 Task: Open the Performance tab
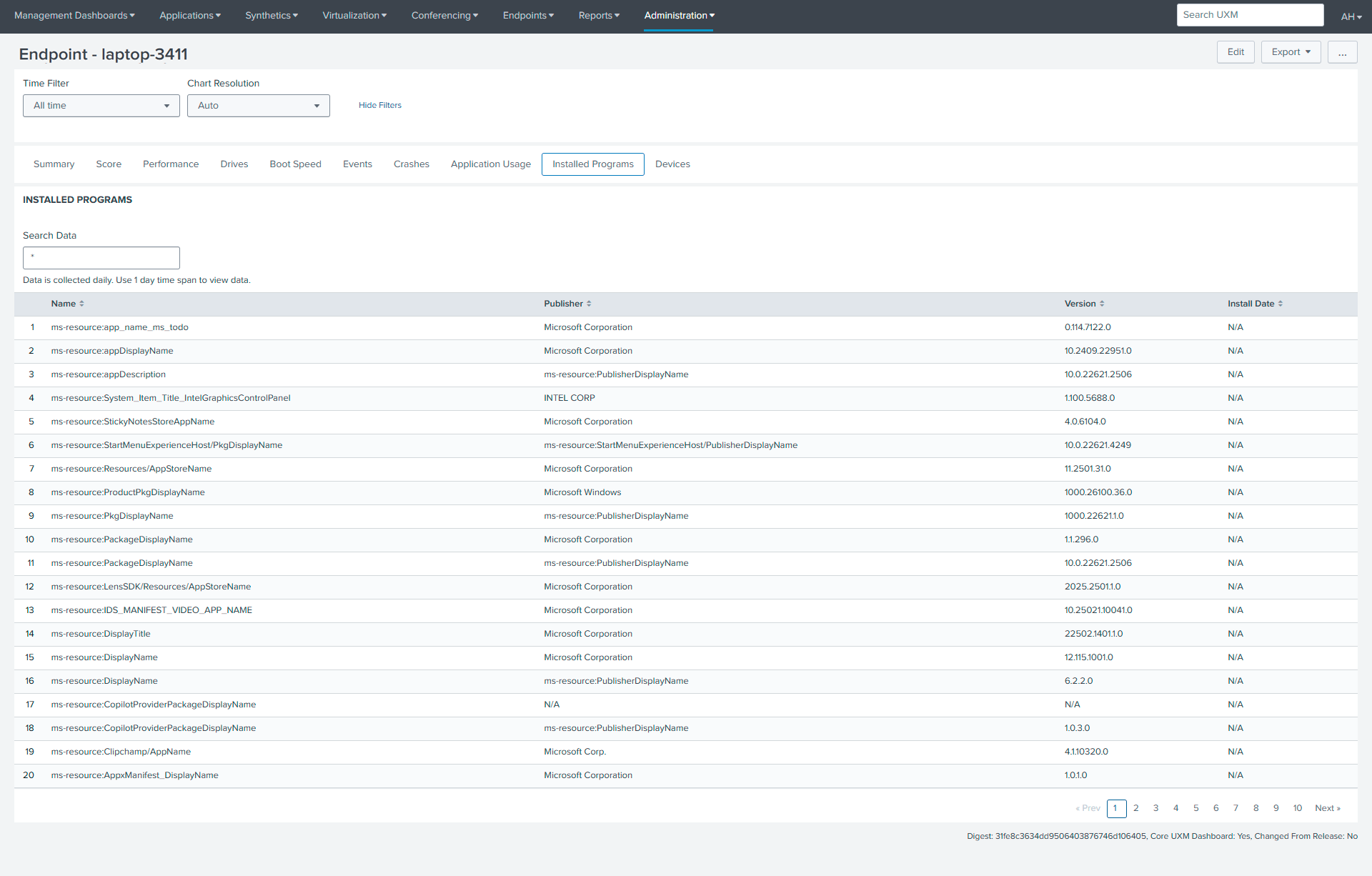171,164
